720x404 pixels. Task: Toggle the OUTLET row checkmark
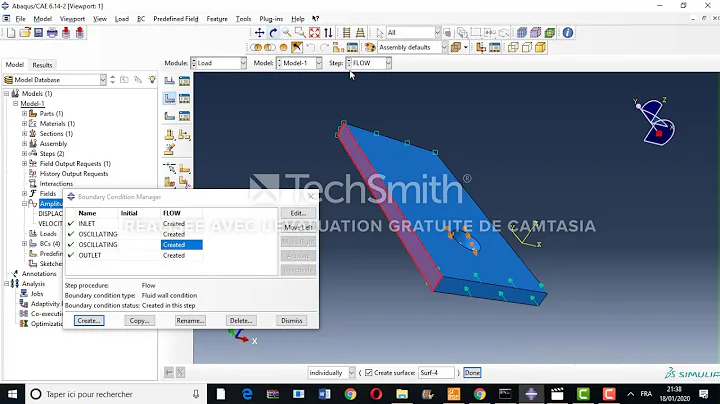71,255
